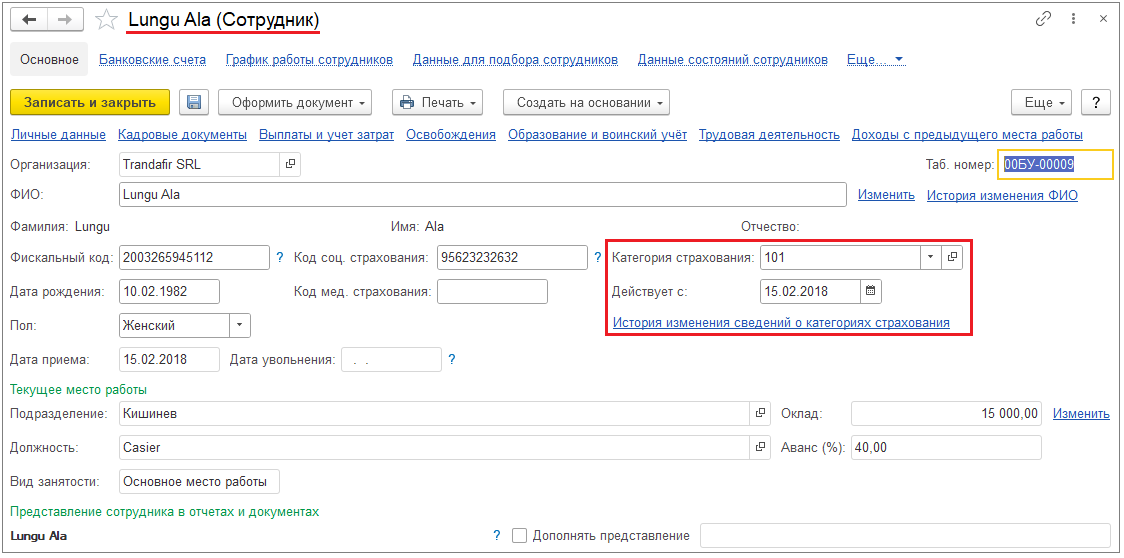The width and height of the screenshot is (1124, 558).
Task: Copy link via the chain icon
Action: coord(1044,19)
